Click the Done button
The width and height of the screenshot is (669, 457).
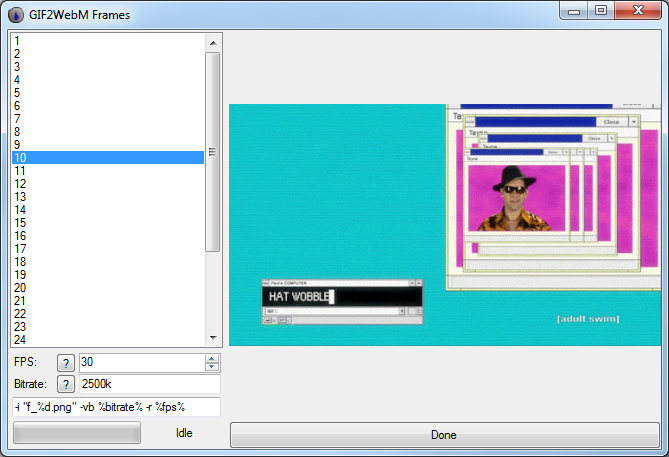pos(445,435)
